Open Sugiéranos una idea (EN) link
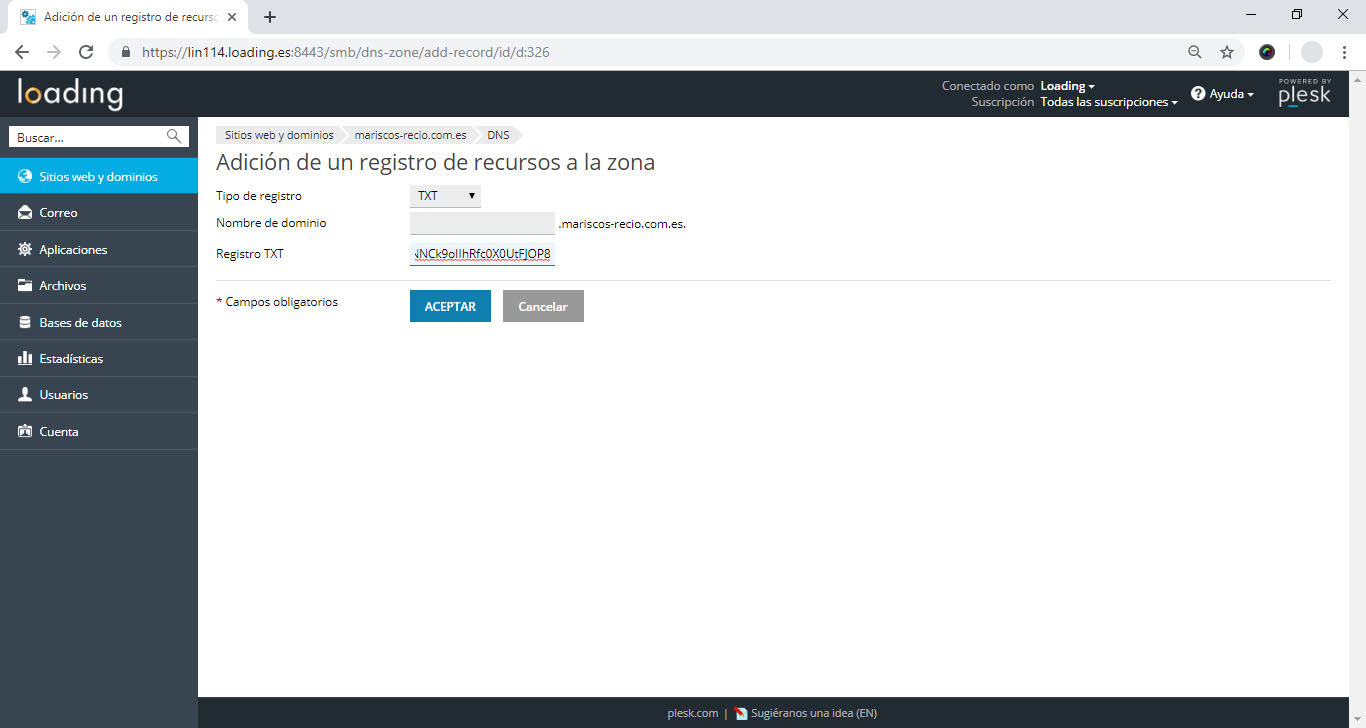Image resolution: width=1366 pixels, height=728 pixels. (x=814, y=713)
